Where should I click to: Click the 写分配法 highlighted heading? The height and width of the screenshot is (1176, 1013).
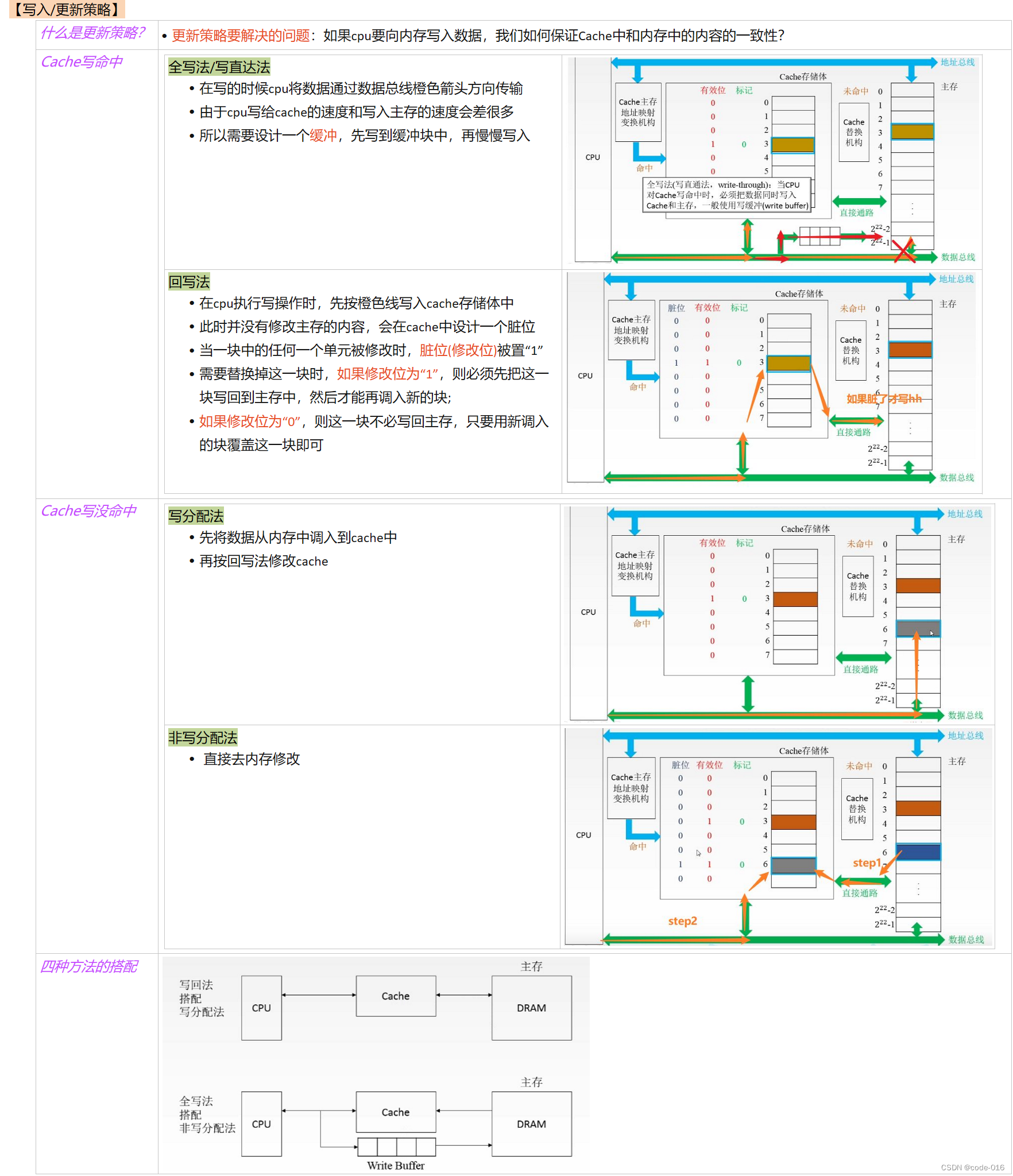pyautogui.click(x=196, y=516)
